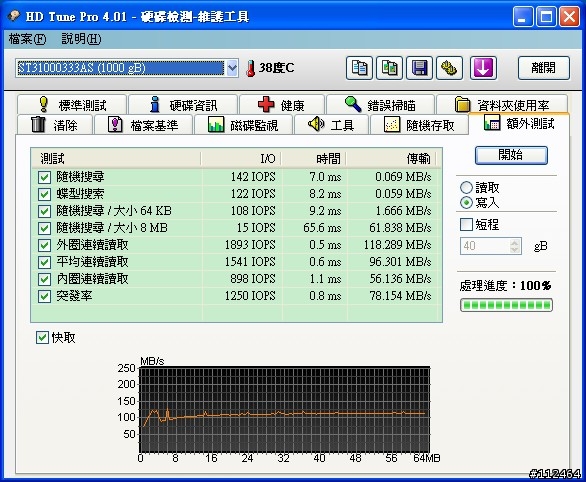Click the 118.289 MB/s transfer value

point(398,245)
